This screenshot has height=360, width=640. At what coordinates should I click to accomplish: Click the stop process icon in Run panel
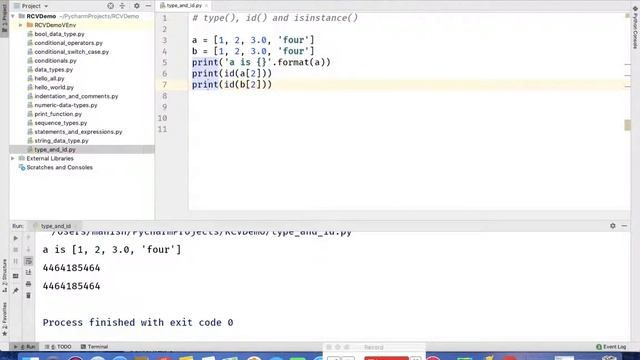coord(16,249)
